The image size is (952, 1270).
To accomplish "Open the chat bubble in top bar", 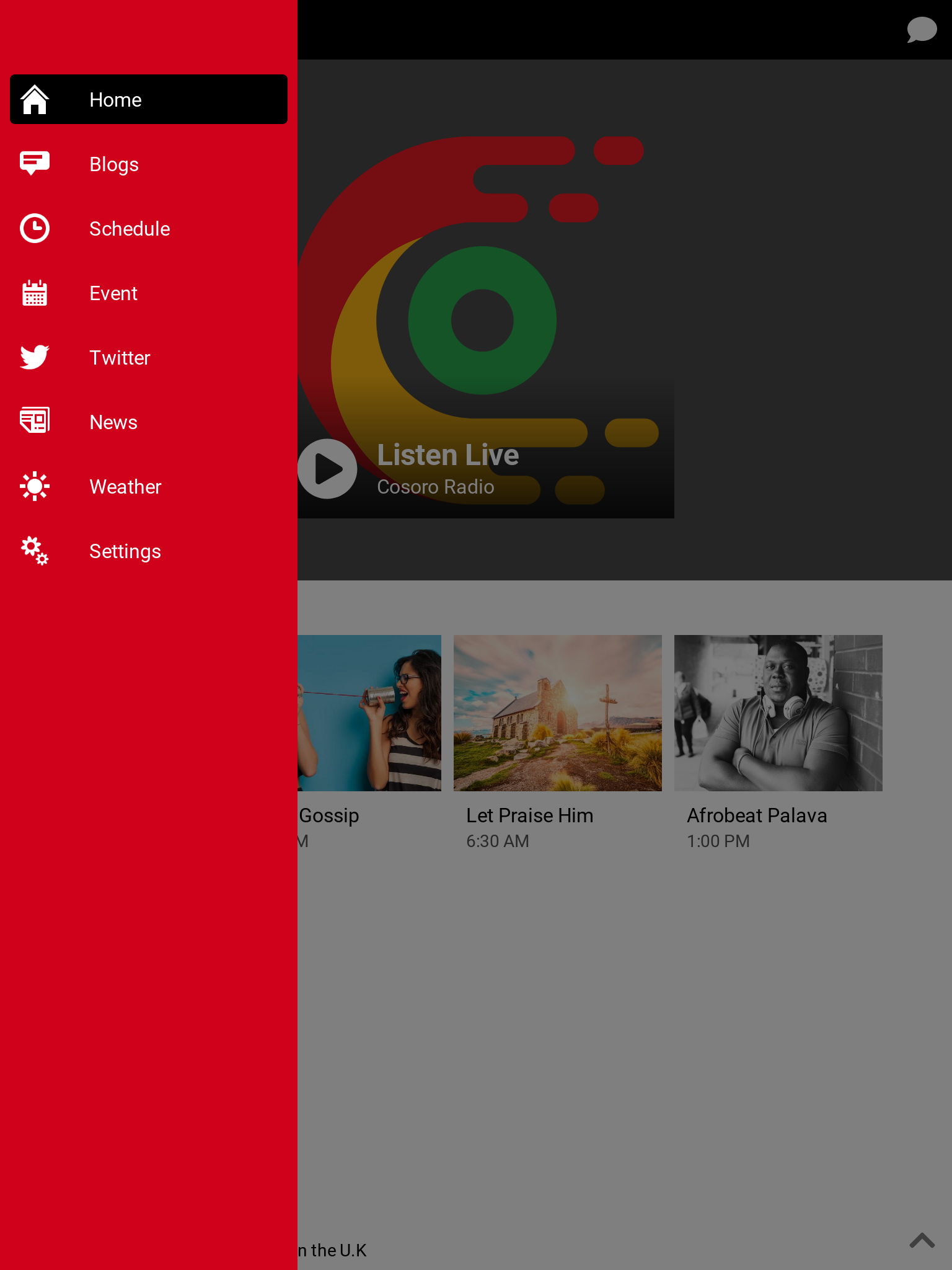I will pos(921,30).
